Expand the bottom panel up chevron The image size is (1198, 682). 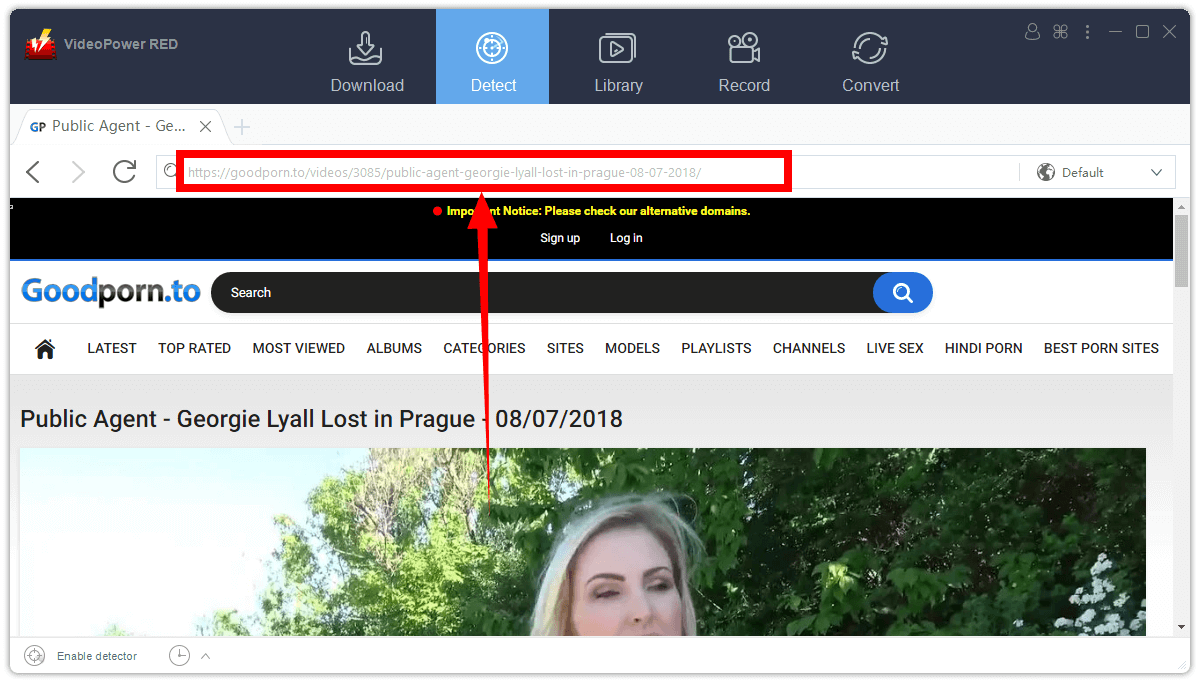point(206,656)
